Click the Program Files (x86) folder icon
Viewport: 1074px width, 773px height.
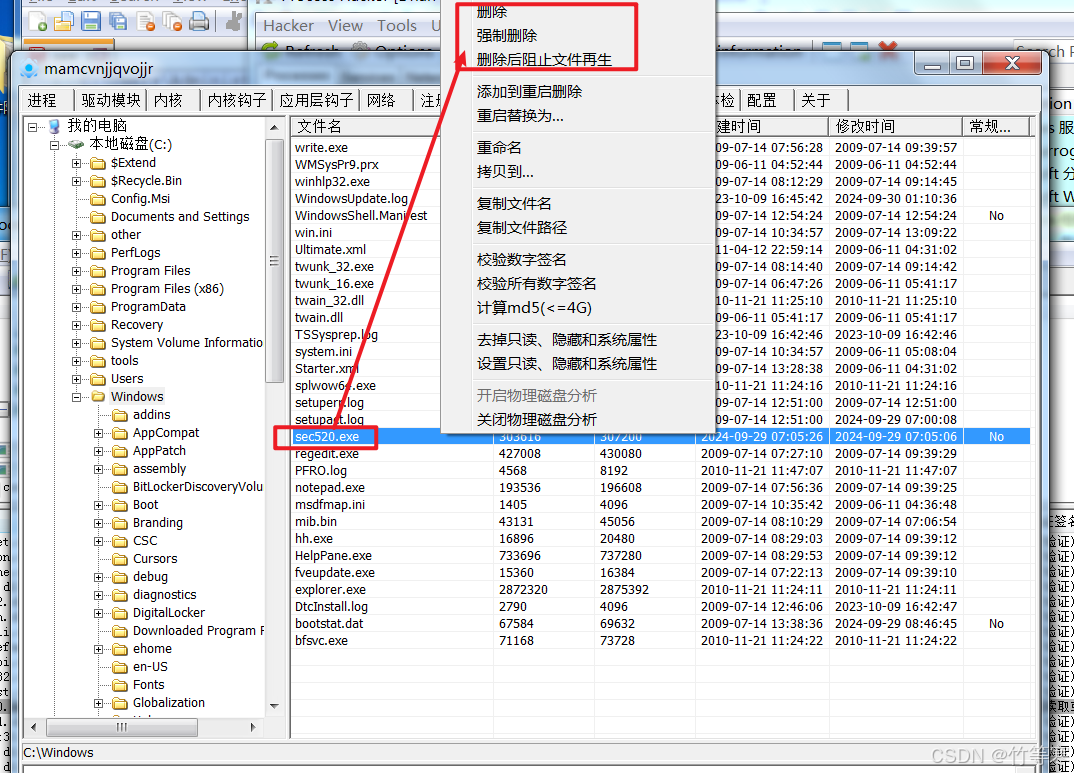click(x=99, y=289)
